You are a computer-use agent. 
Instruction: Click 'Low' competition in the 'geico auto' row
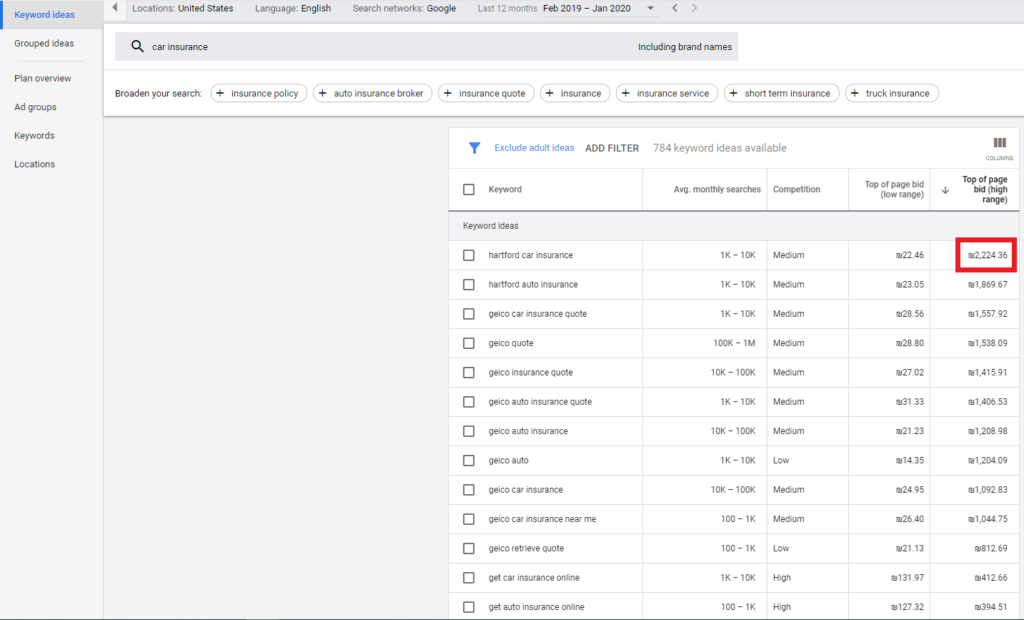point(781,461)
